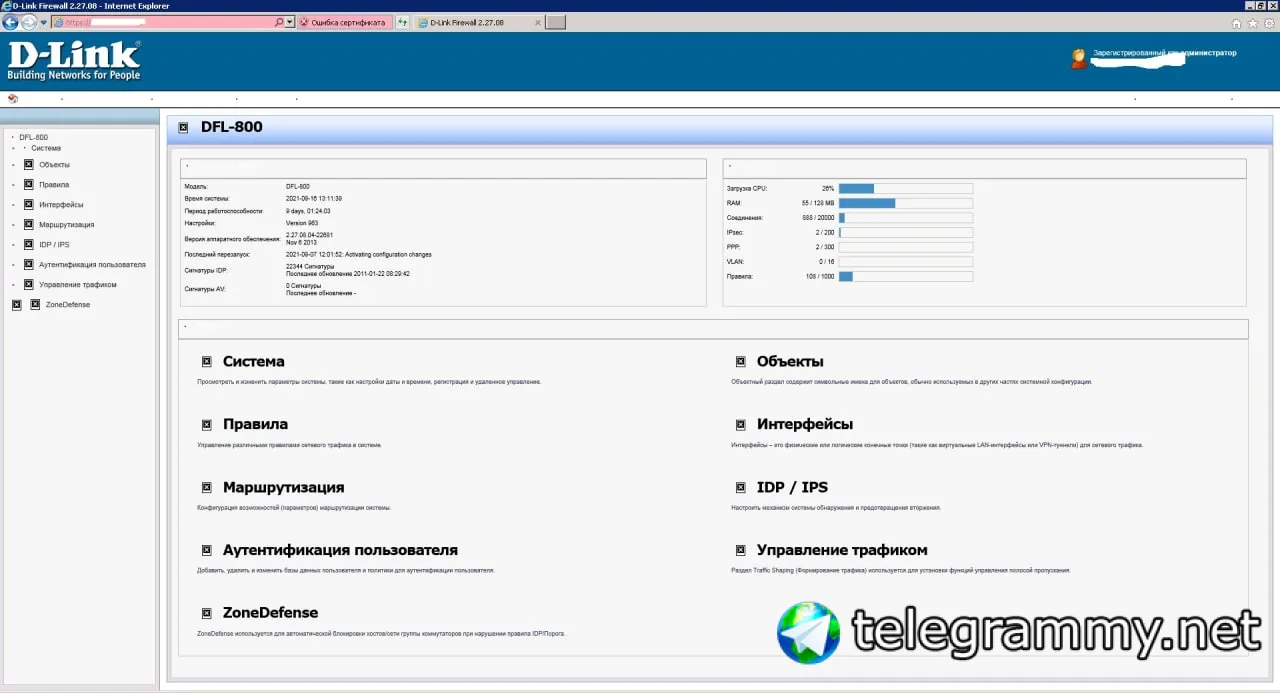The height and width of the screenshot is (693, 1280).
Task: Open sidebar tree item 'Интерфейсы'
Action: (61, 204)
